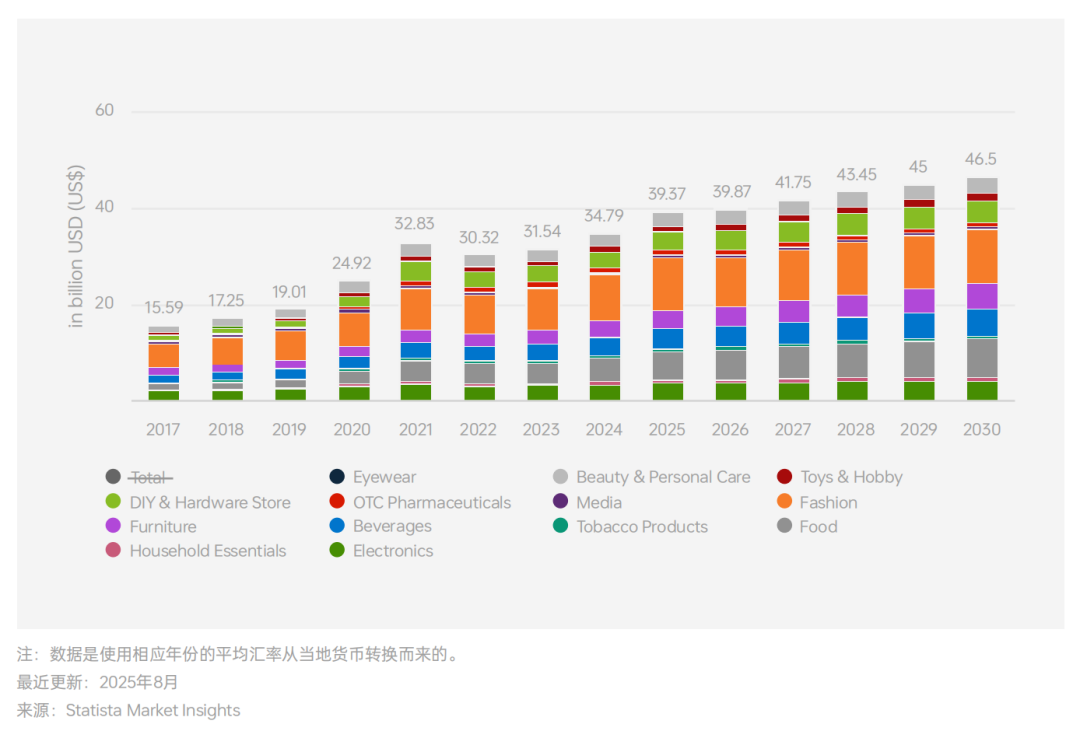1080x731 pixels.
Task: Click the navy Eyewear legend dot
Action: pos(337,476)
